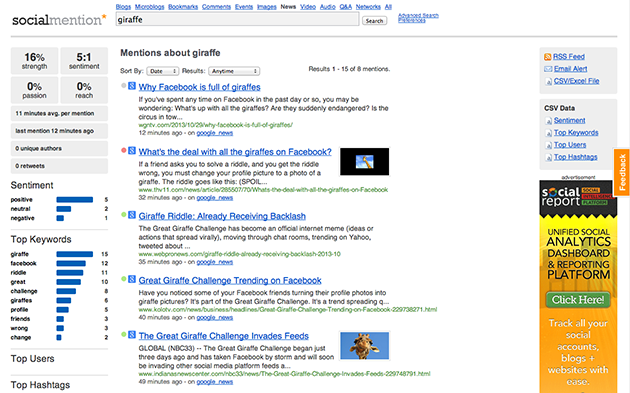
Task: Open 'Giraffe Riddle: Already Receiving Backlash' article
Action: point(222,216)
